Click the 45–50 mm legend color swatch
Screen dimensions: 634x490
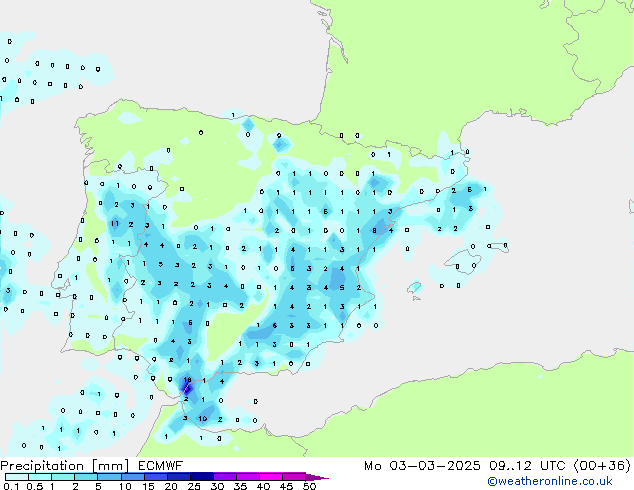coord(294,477)
